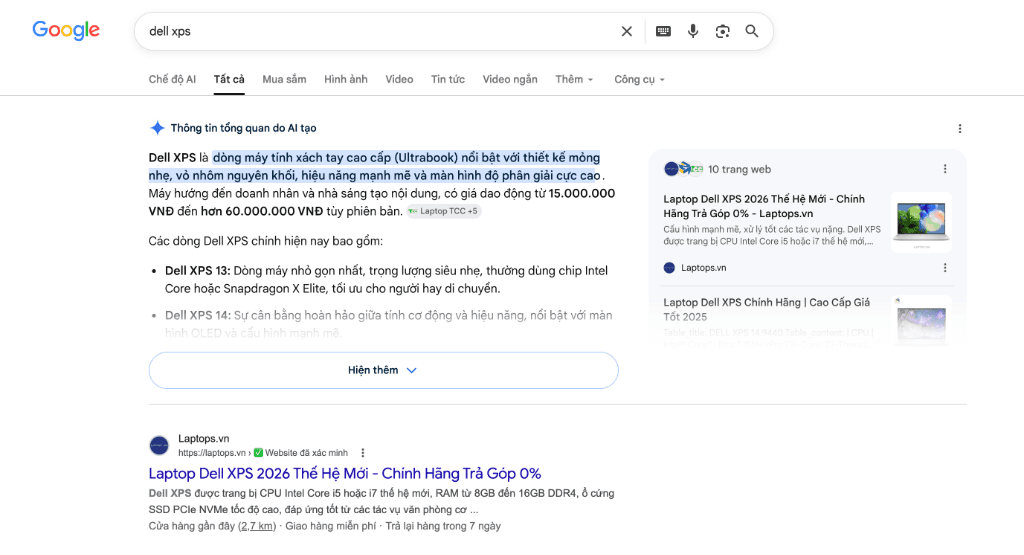Open the Laptop TCC +5 source chip
This screenshot has width=1024, height=555.
pos(444,211)
